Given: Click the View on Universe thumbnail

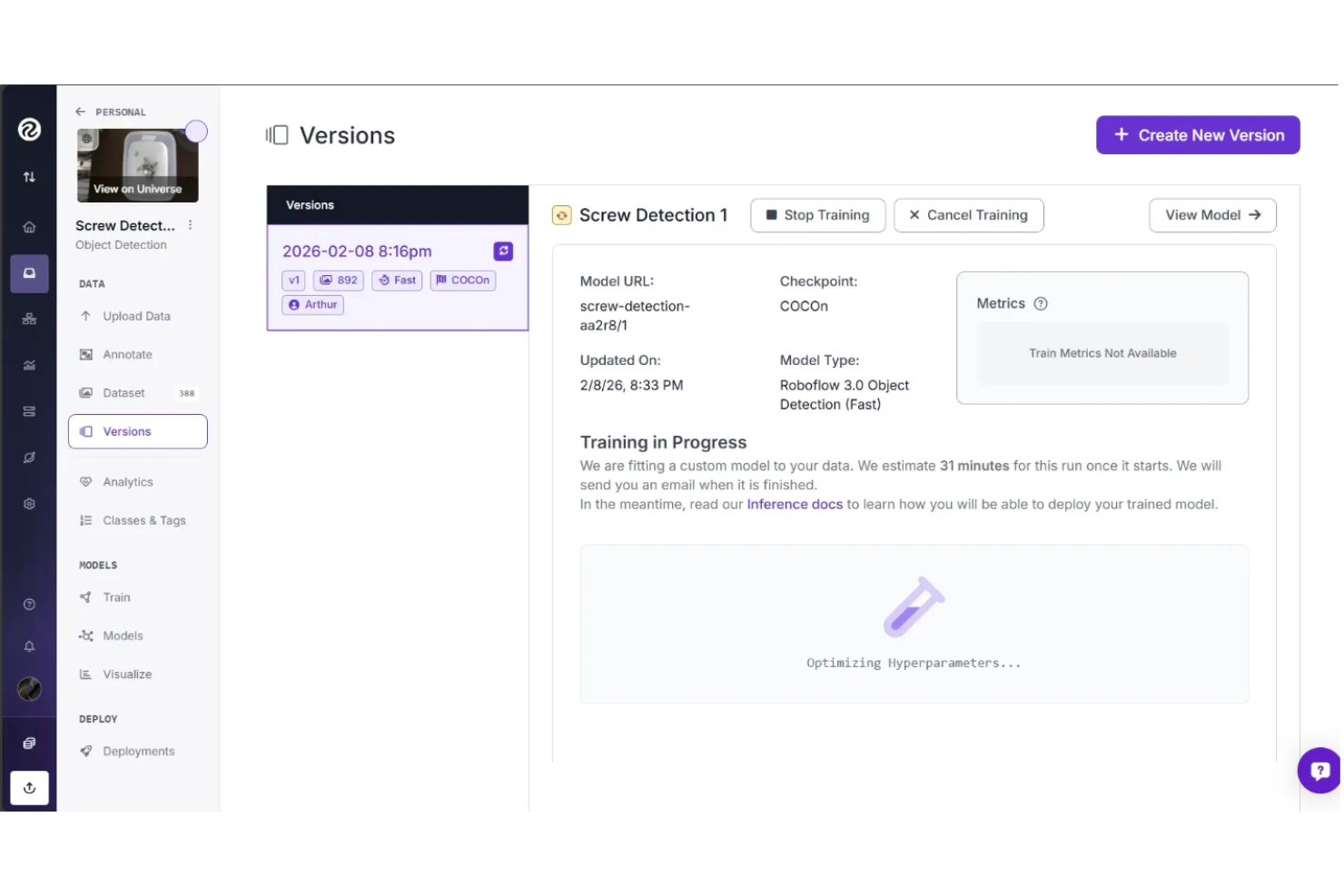Looking at the screenshot, I should click(136, 163).
